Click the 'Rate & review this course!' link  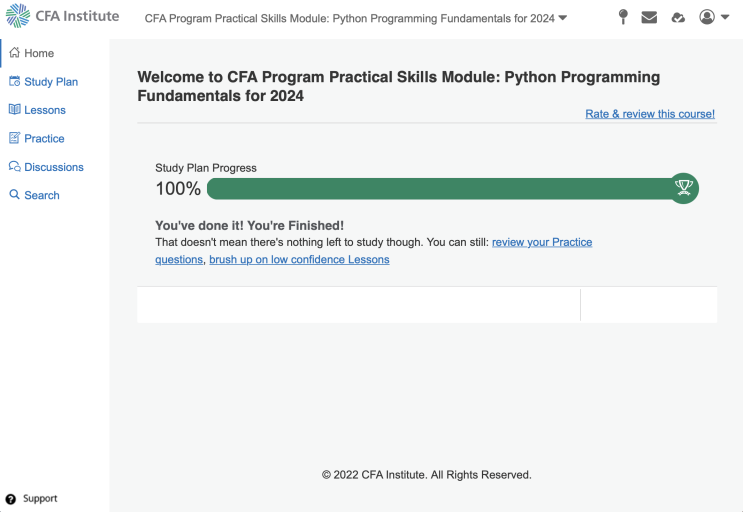tap(650, 114)
